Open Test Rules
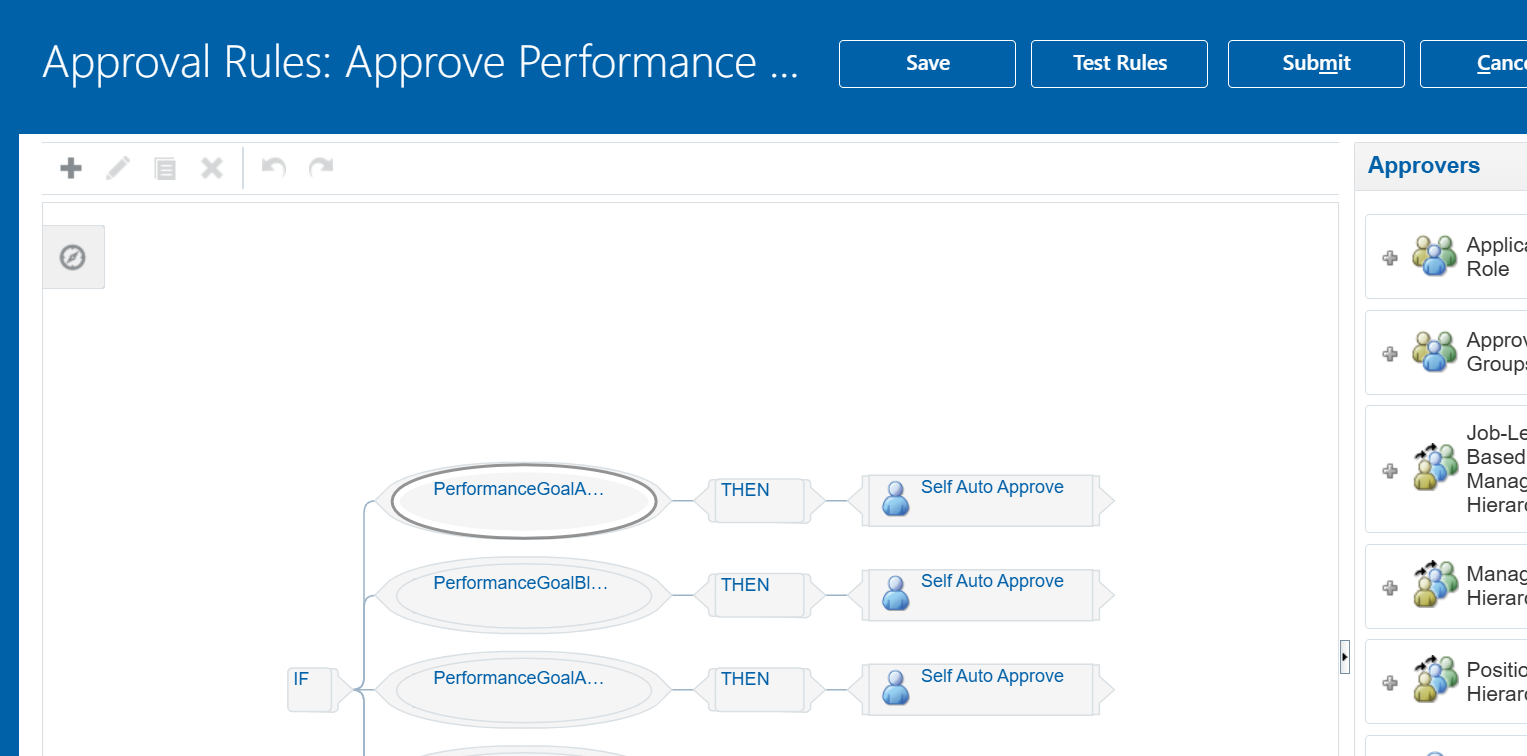 tap(1119, 64)
